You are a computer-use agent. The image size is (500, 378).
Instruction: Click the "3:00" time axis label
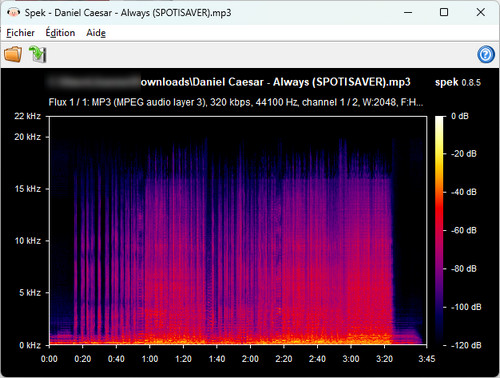click(x=351, y=359)
